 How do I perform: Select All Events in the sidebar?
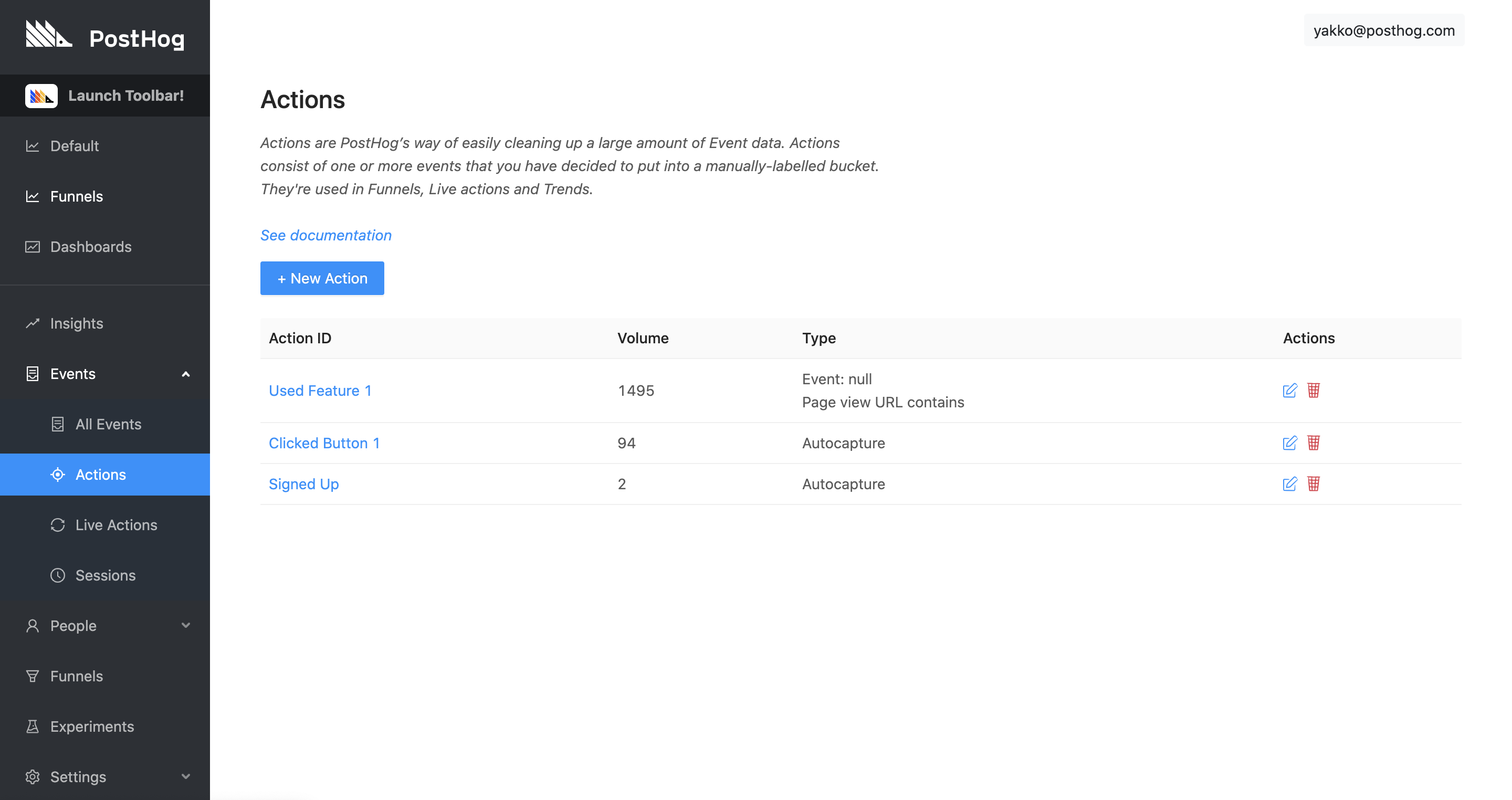tap(108, 424)
